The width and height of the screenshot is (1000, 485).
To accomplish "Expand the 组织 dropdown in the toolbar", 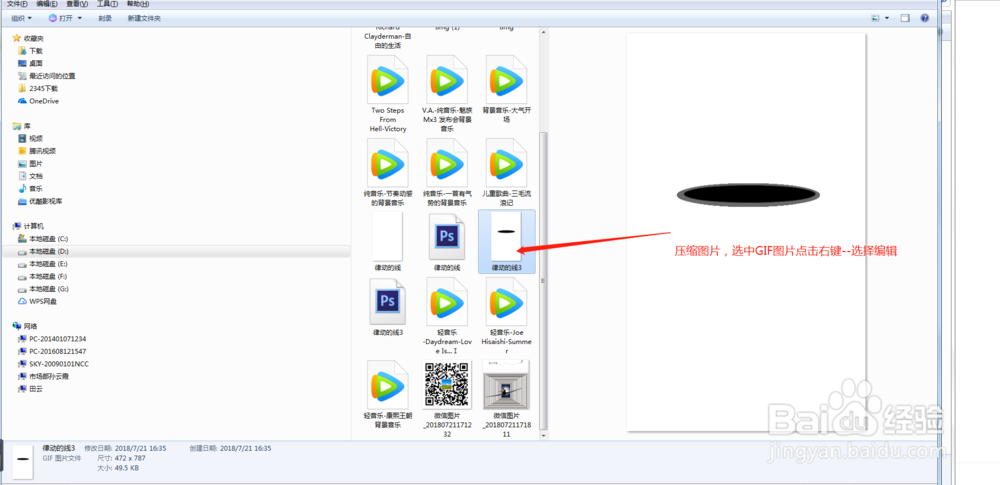I will click(21, 19).
